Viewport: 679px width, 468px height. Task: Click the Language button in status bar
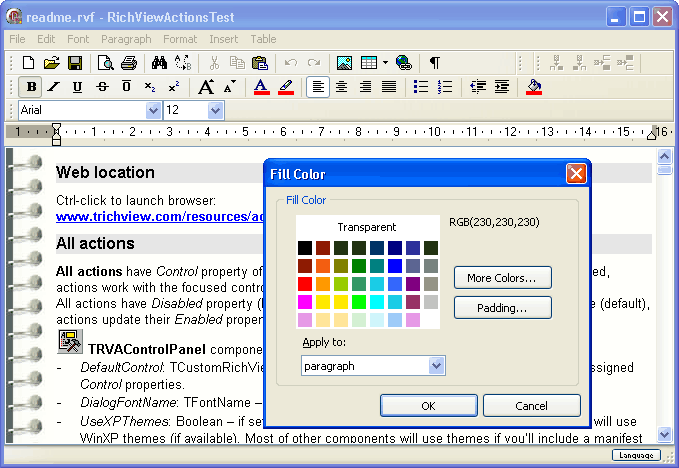click(636, 455)
